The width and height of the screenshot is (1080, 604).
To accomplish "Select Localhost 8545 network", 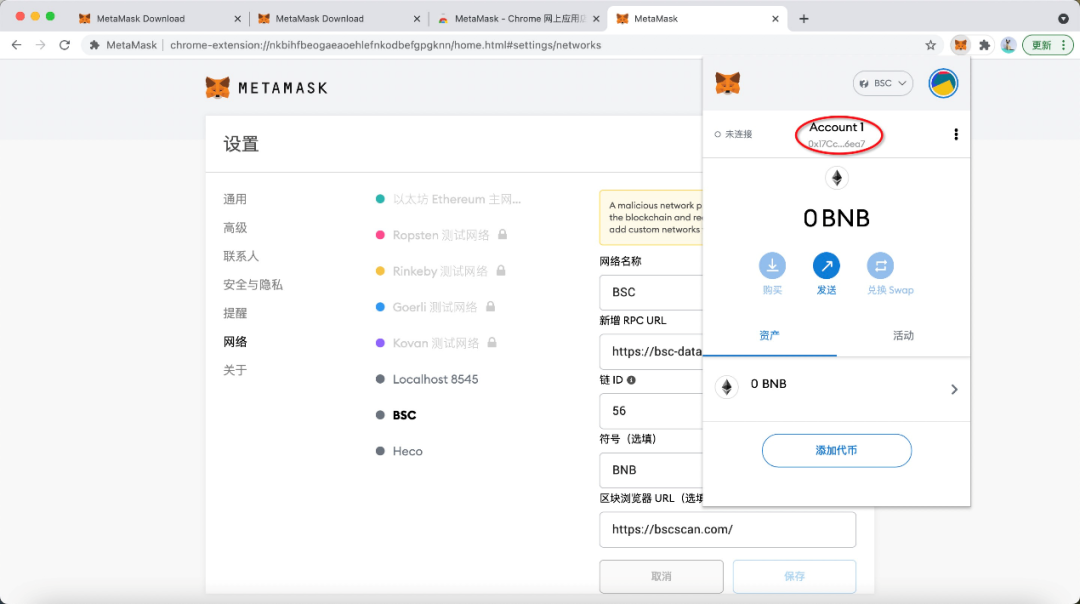I will pos(435,379).
